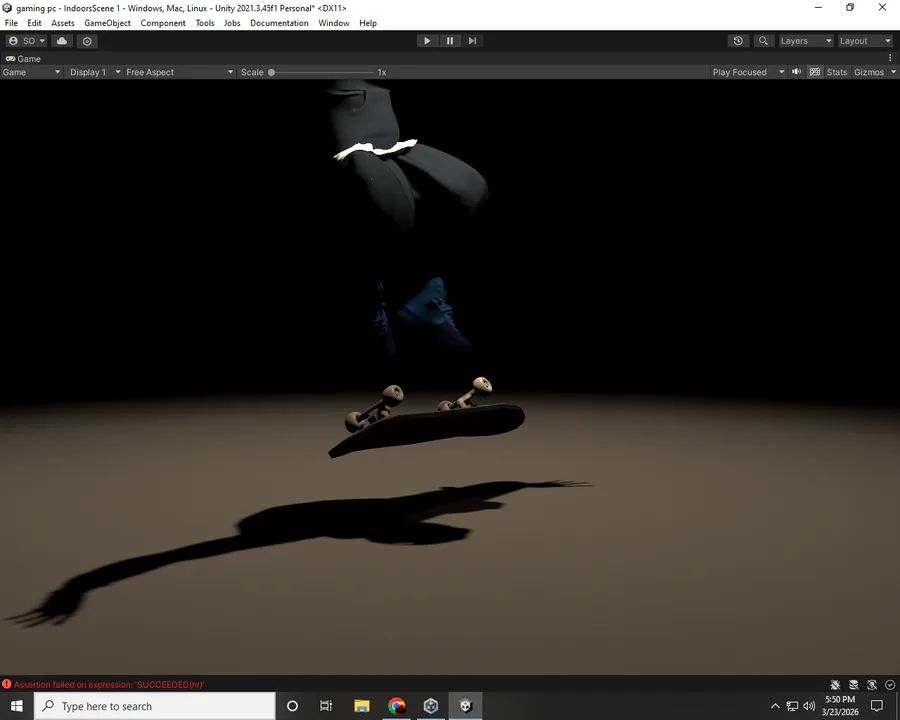The image size is (900, 720).
Task: Open the Documentation menu
Action: click(279, 23)
